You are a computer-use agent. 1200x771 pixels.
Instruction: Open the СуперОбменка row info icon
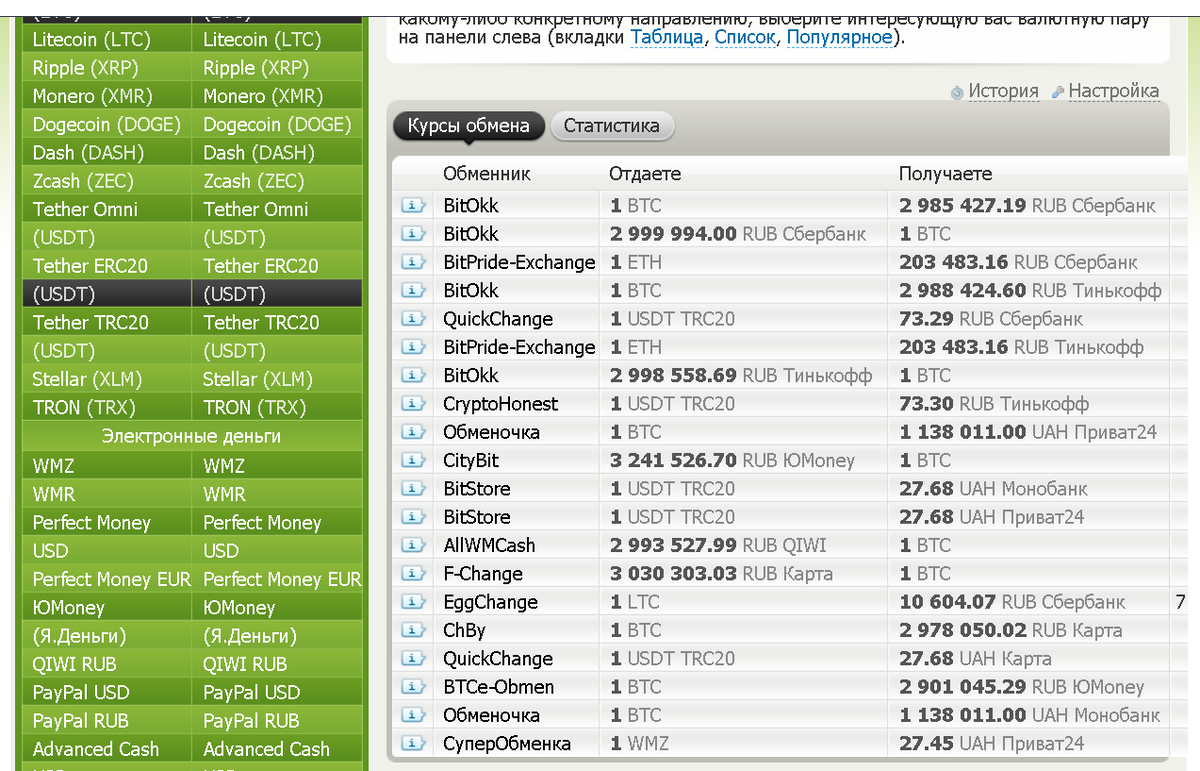click(413, 744)
